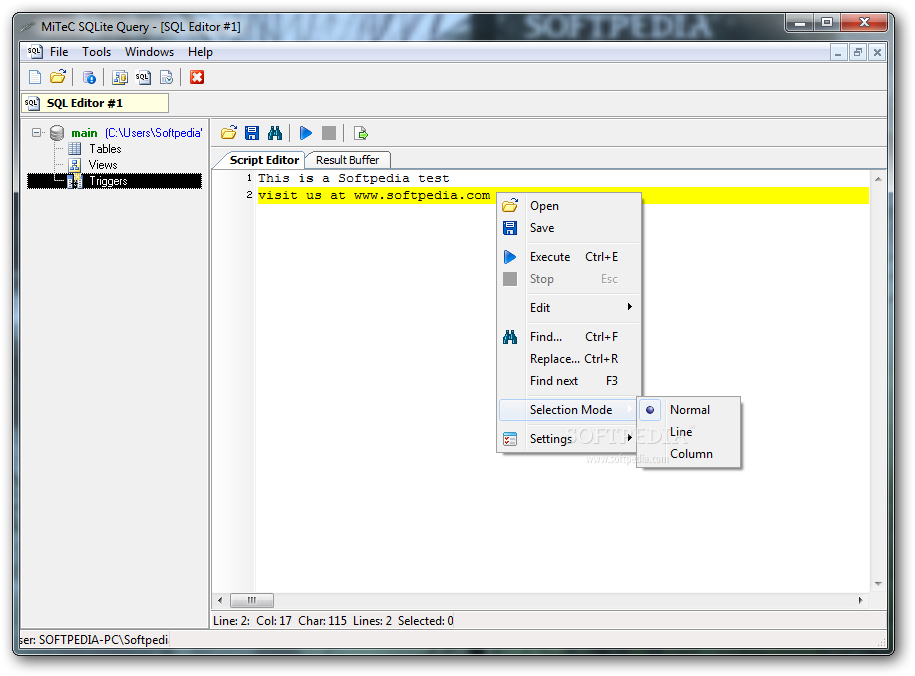Image resolution: width=915 pixels, height=676 pixels.
Task: Click the SQL icon left of File menu
Action: [x=35, y=51]
